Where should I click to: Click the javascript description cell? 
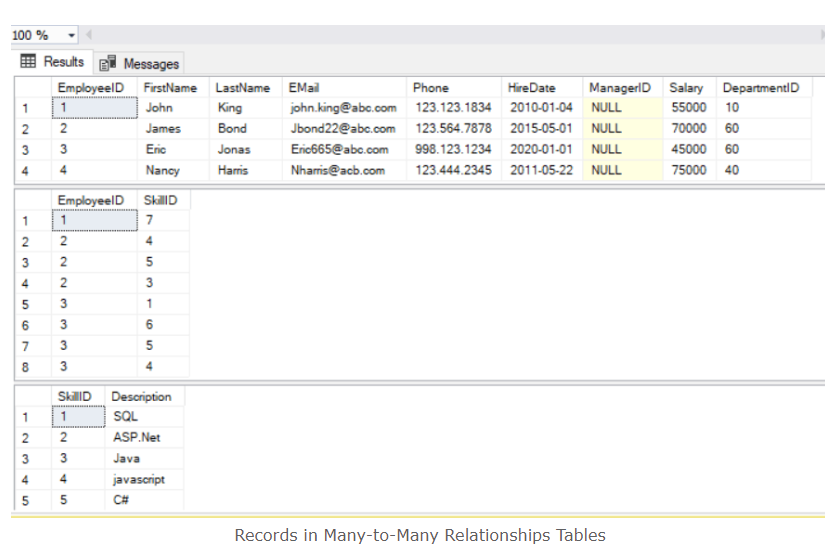click(139, 480)
